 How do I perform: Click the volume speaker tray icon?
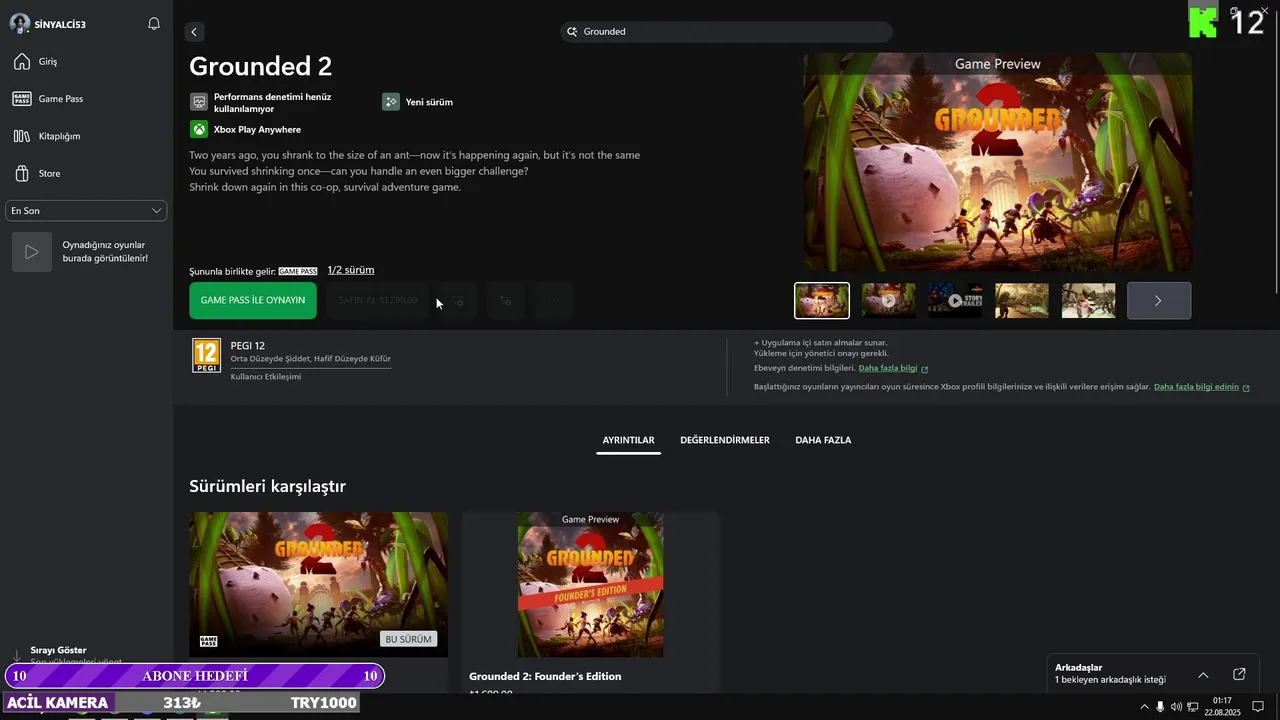coord(1176,707)
